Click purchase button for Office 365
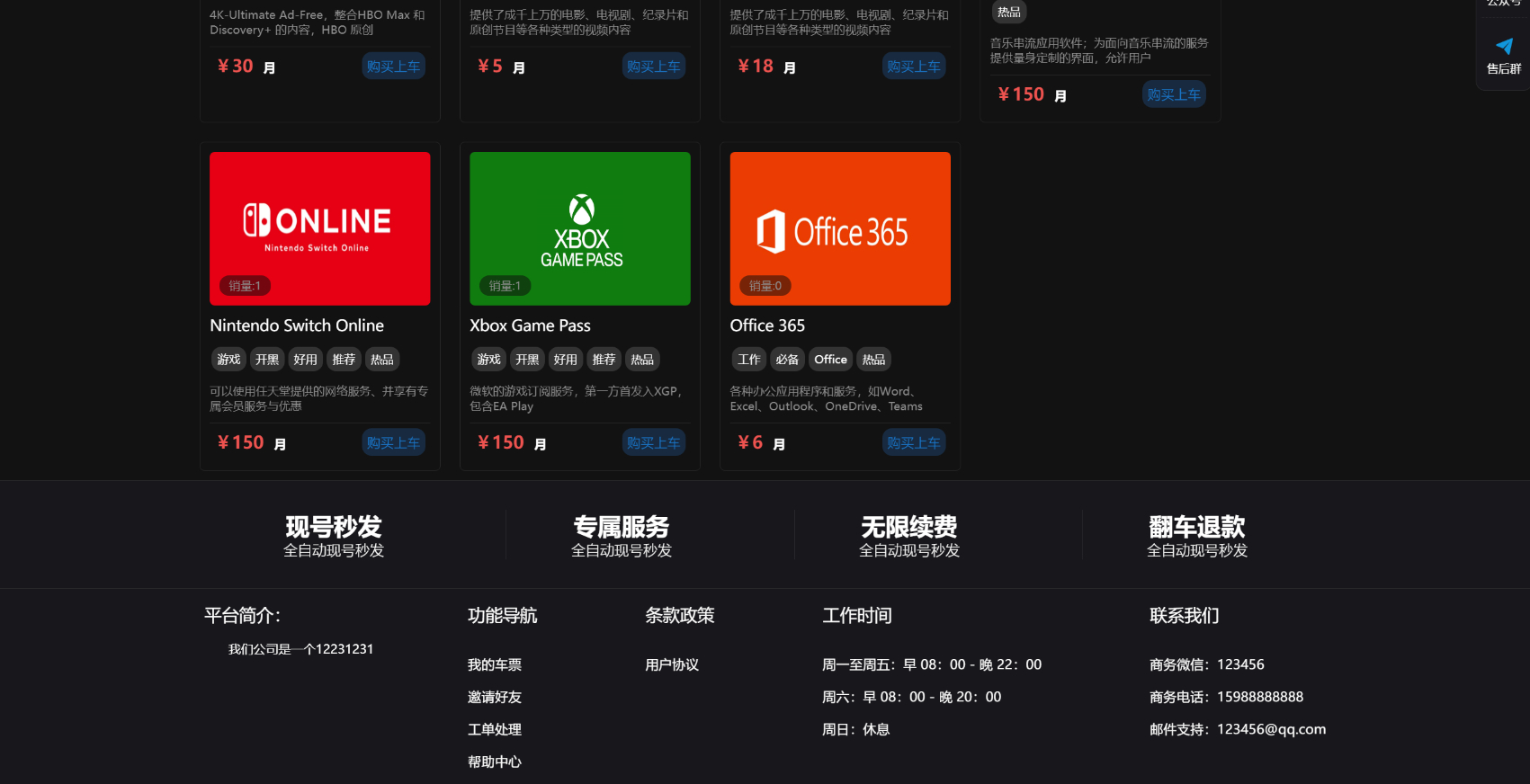The height and width of the screenshot is (784, 1530). click(913, 442)
